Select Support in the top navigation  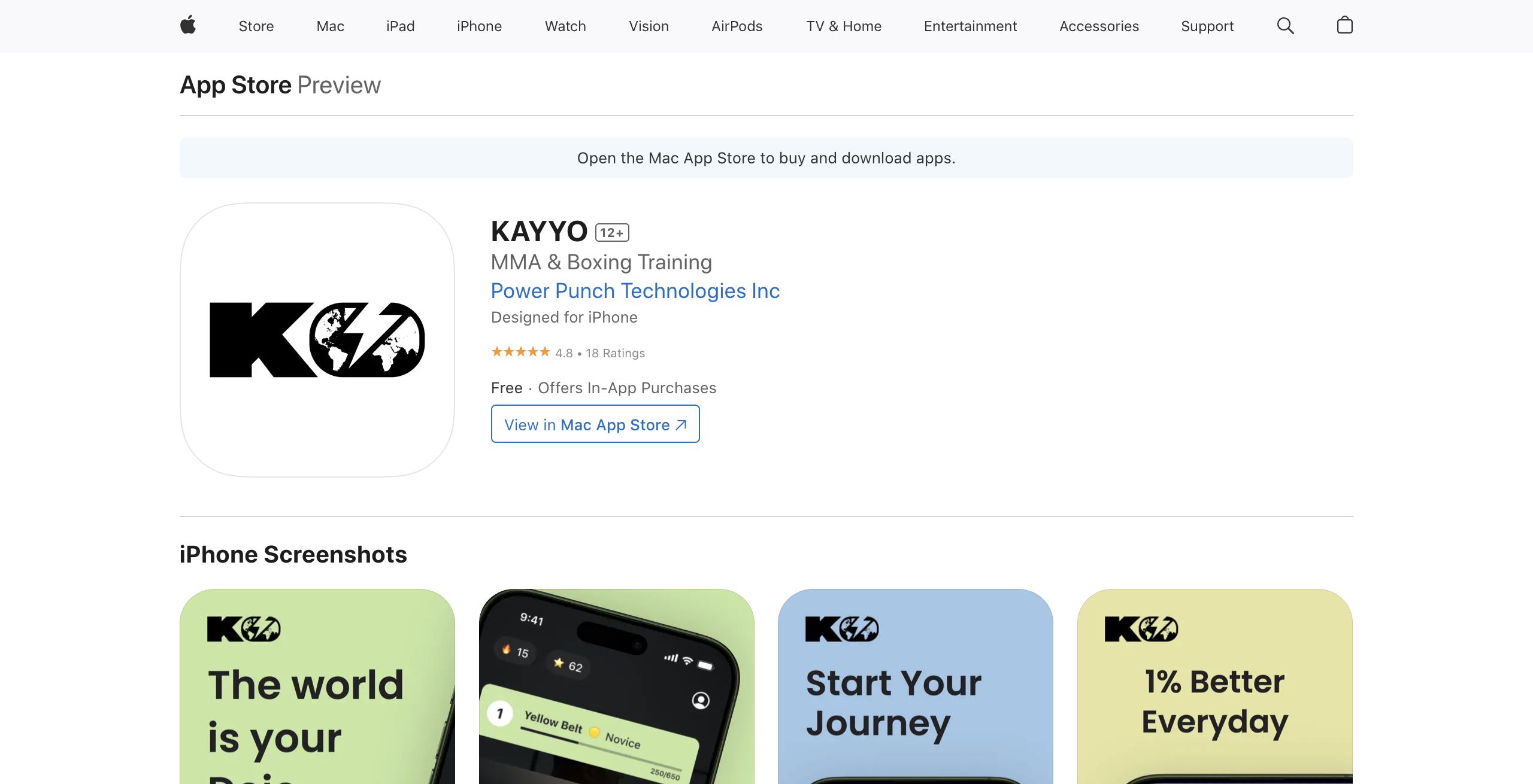tap(1207, 26)
